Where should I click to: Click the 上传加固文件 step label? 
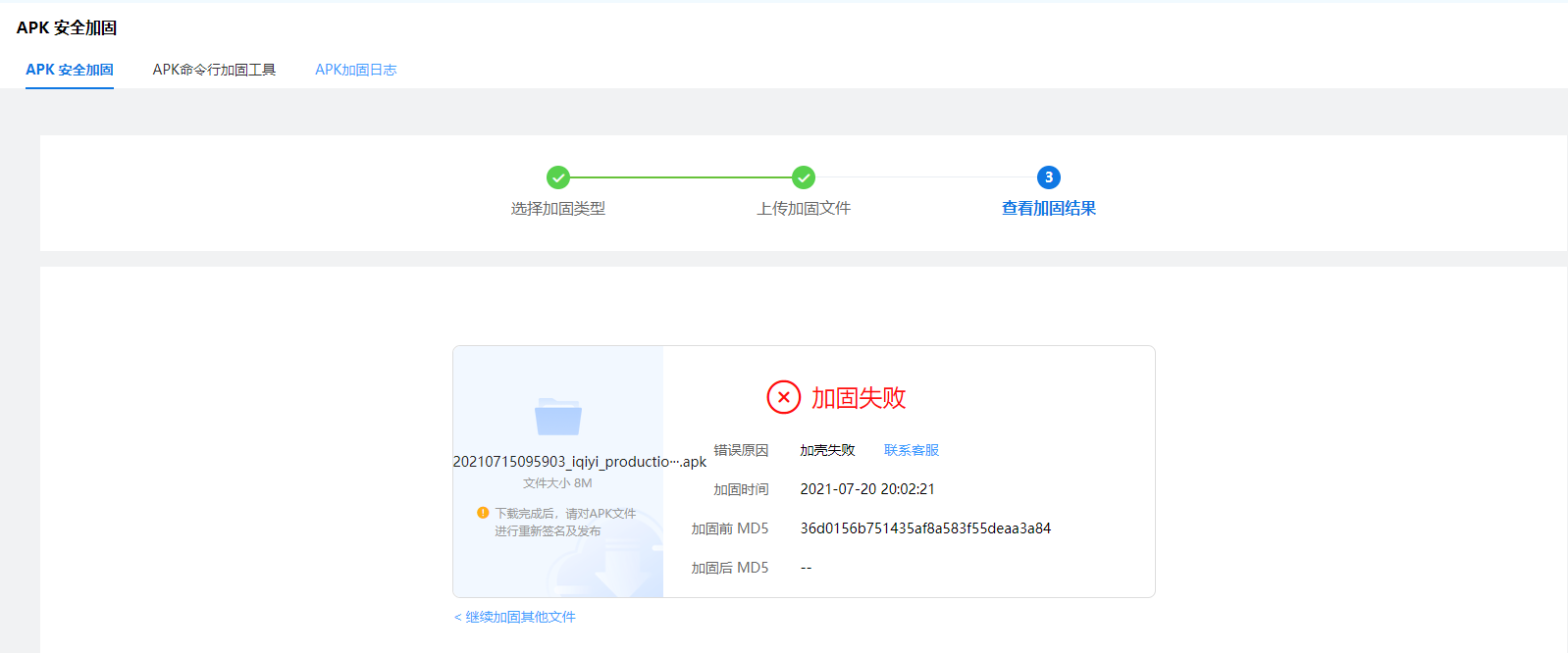[x=804, y=209]
